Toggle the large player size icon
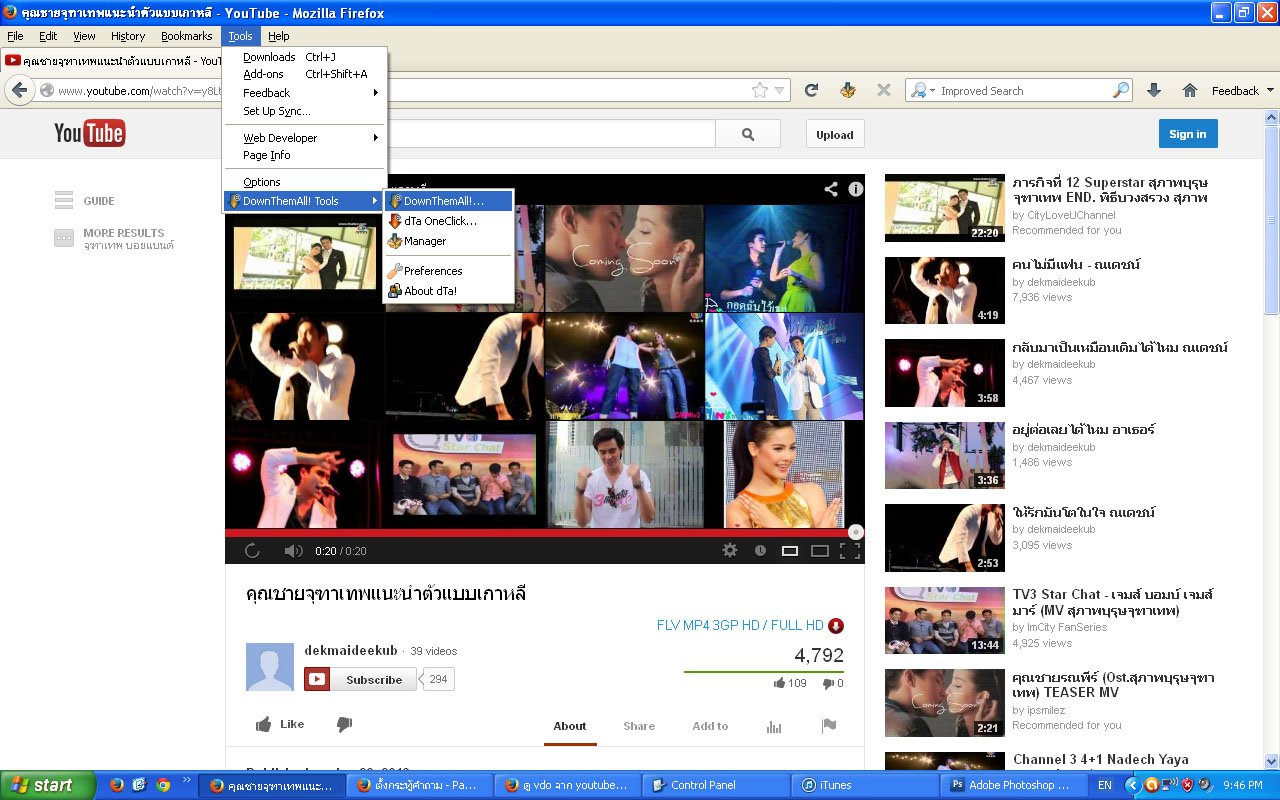 coord(820,550)
